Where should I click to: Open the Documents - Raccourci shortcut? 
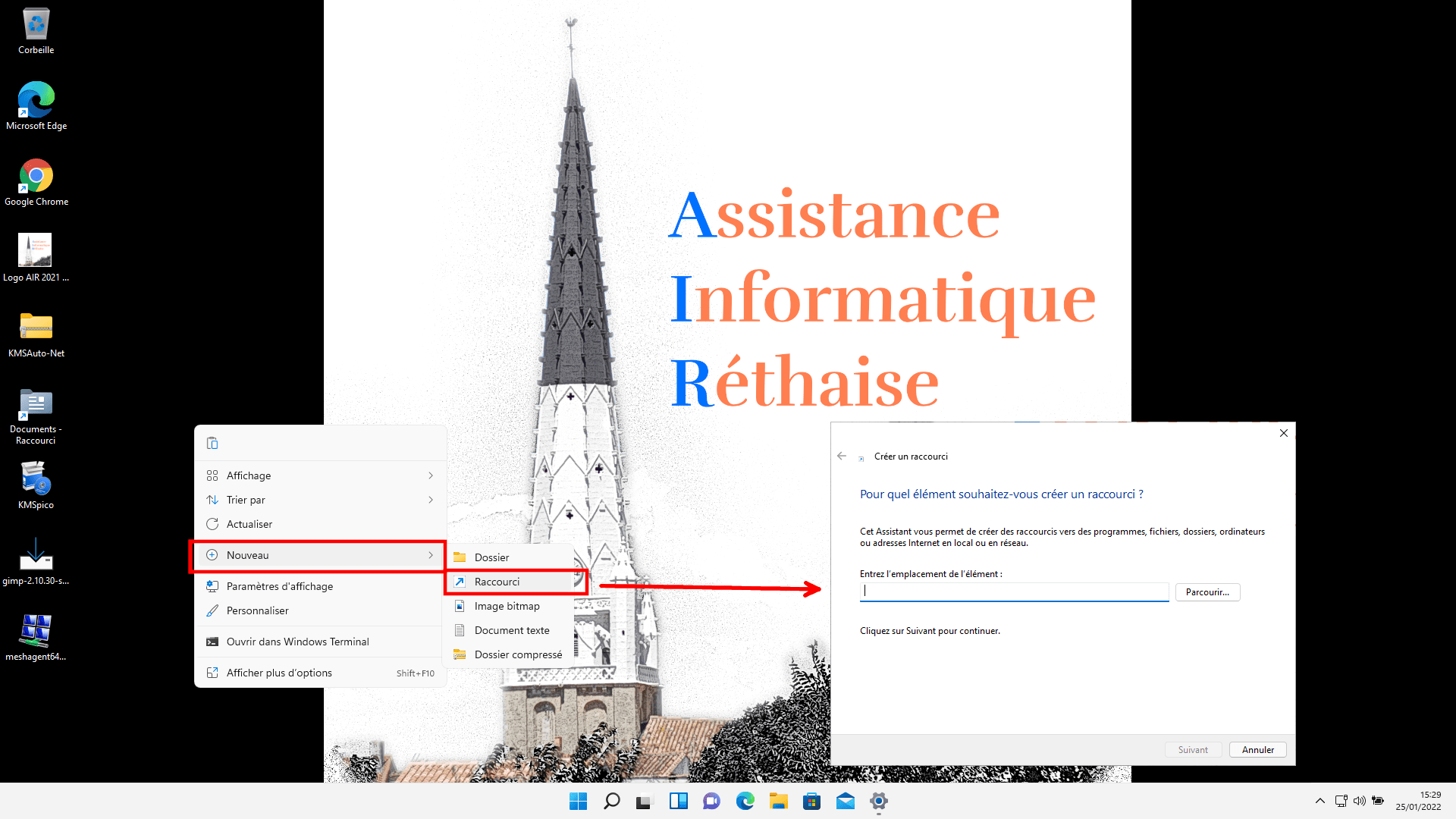coord(36,402)
